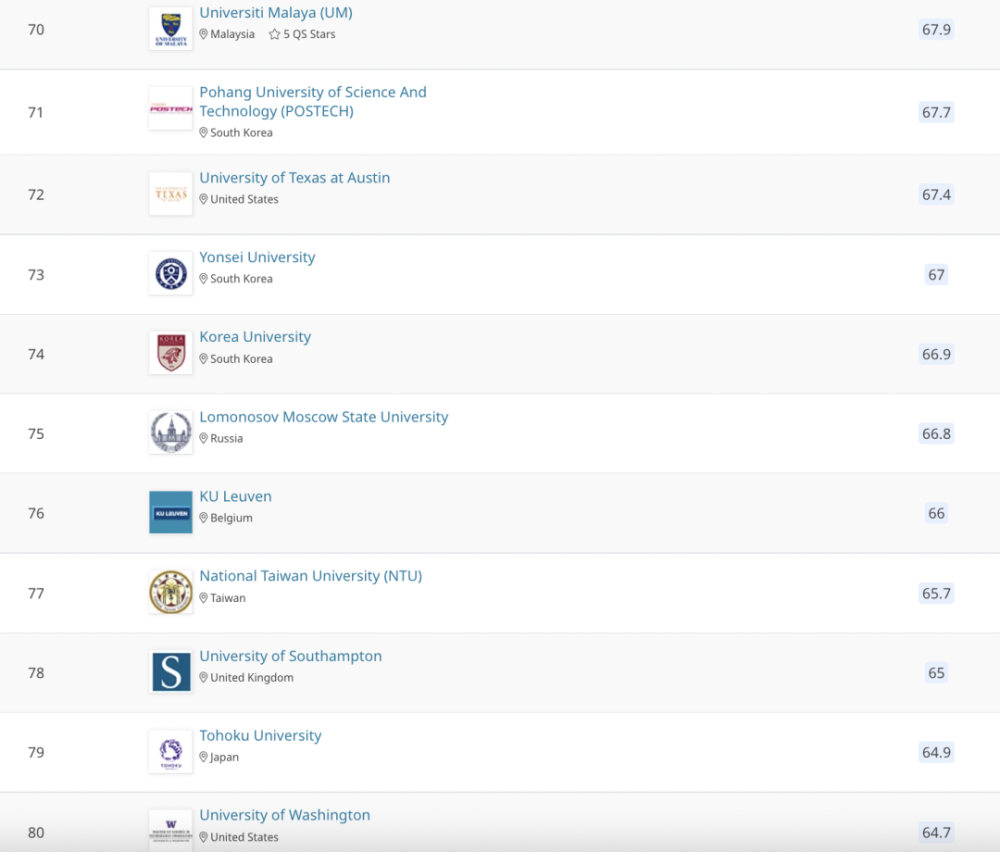Open Pohang University of Science And Technology link
Image resolution: width=1000 pixels, height=852 pixels.
tap(312, 101)
